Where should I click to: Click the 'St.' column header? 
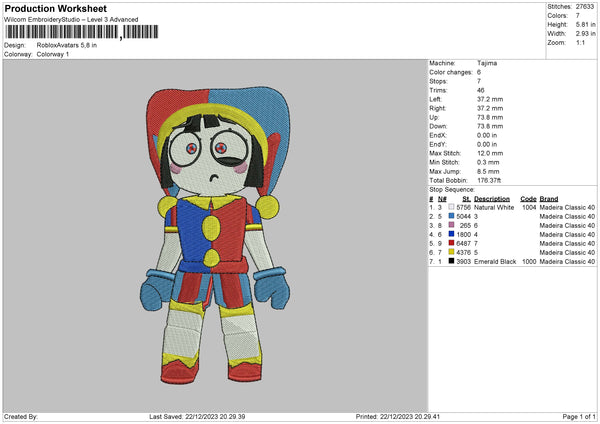[466, 199]
